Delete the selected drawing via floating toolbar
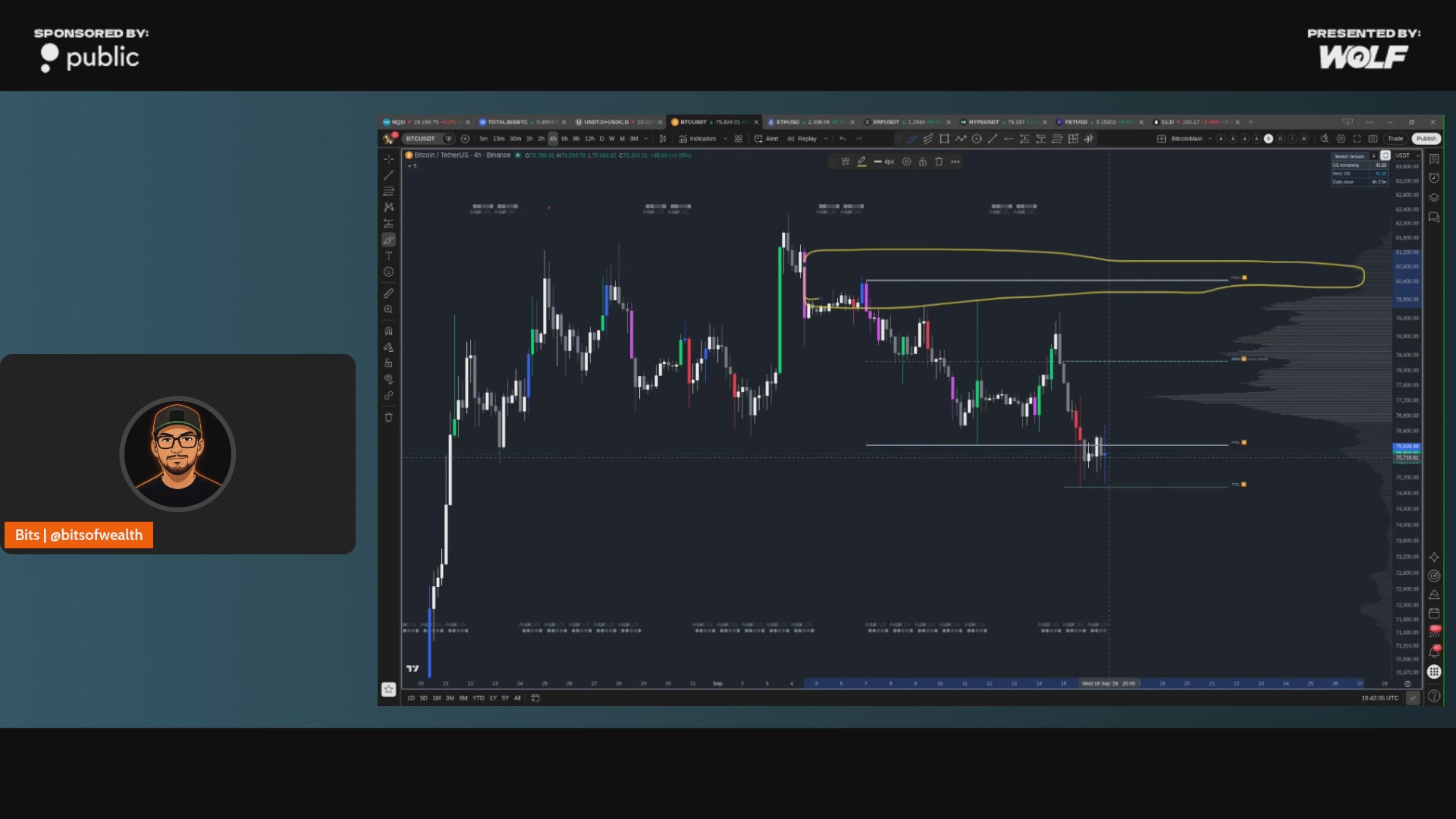Screen dimensions: 1456x819 click(x=939, y=162)
